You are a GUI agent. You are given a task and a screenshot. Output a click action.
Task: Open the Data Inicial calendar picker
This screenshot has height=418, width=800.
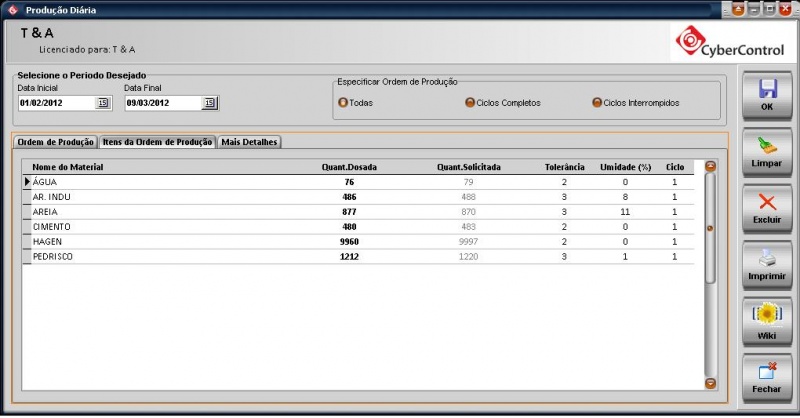pyautogui.click(x=102, y=102)
